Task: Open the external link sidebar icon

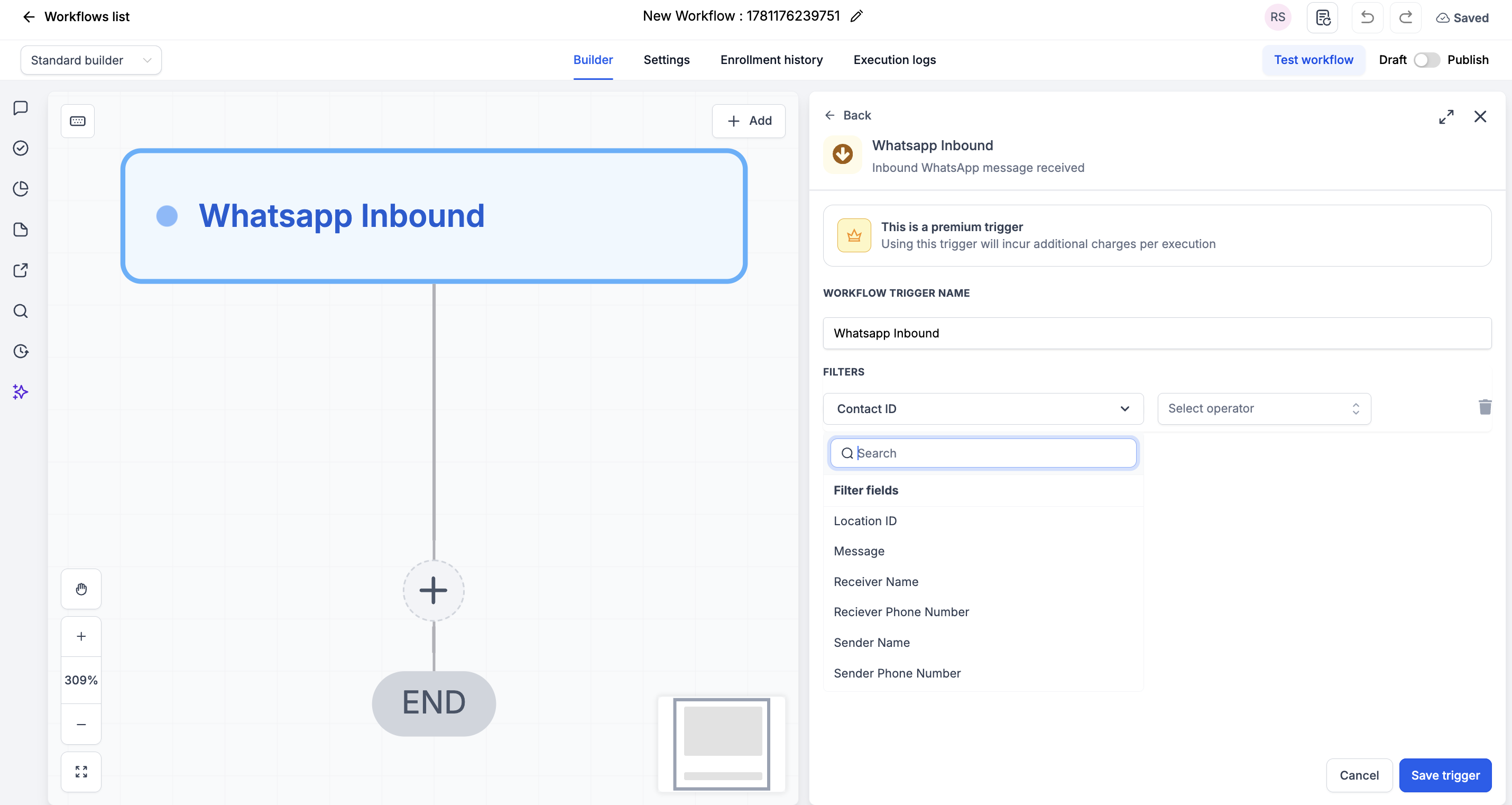Action: coord(21,270)
